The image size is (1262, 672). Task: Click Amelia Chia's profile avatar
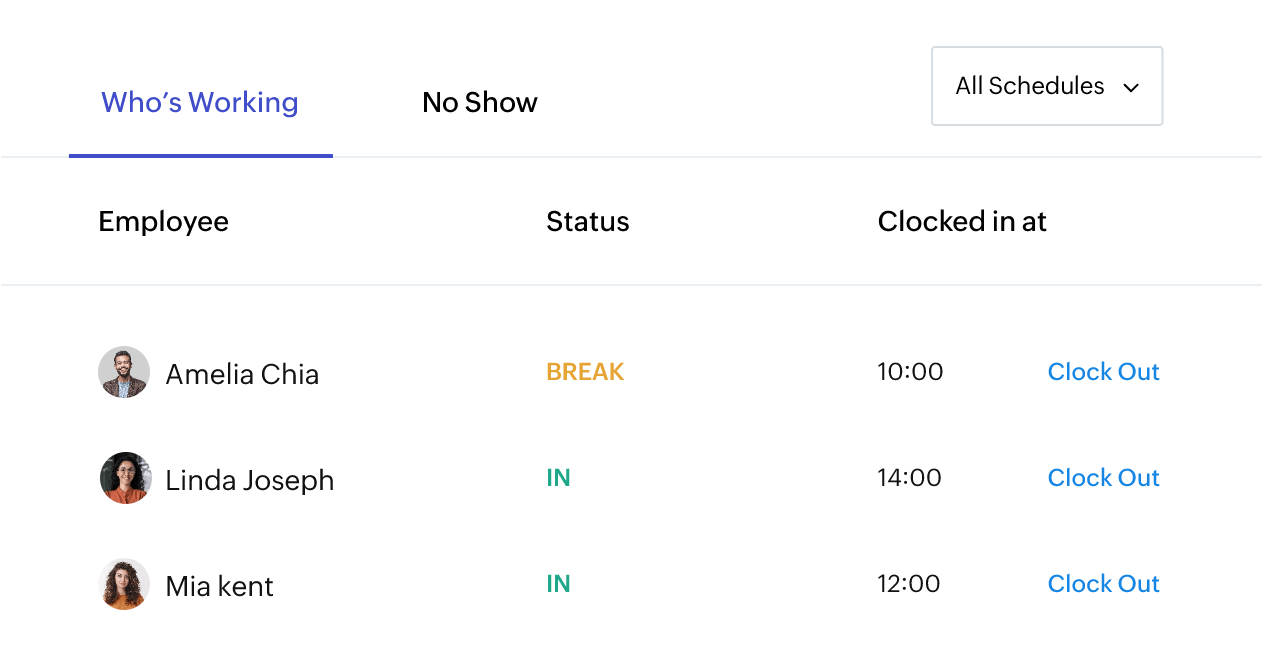click(x=123, y=371)
